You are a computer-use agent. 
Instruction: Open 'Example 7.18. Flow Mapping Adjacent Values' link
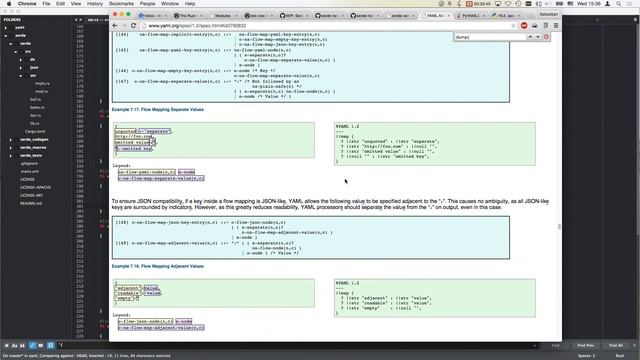pos(158,266)
